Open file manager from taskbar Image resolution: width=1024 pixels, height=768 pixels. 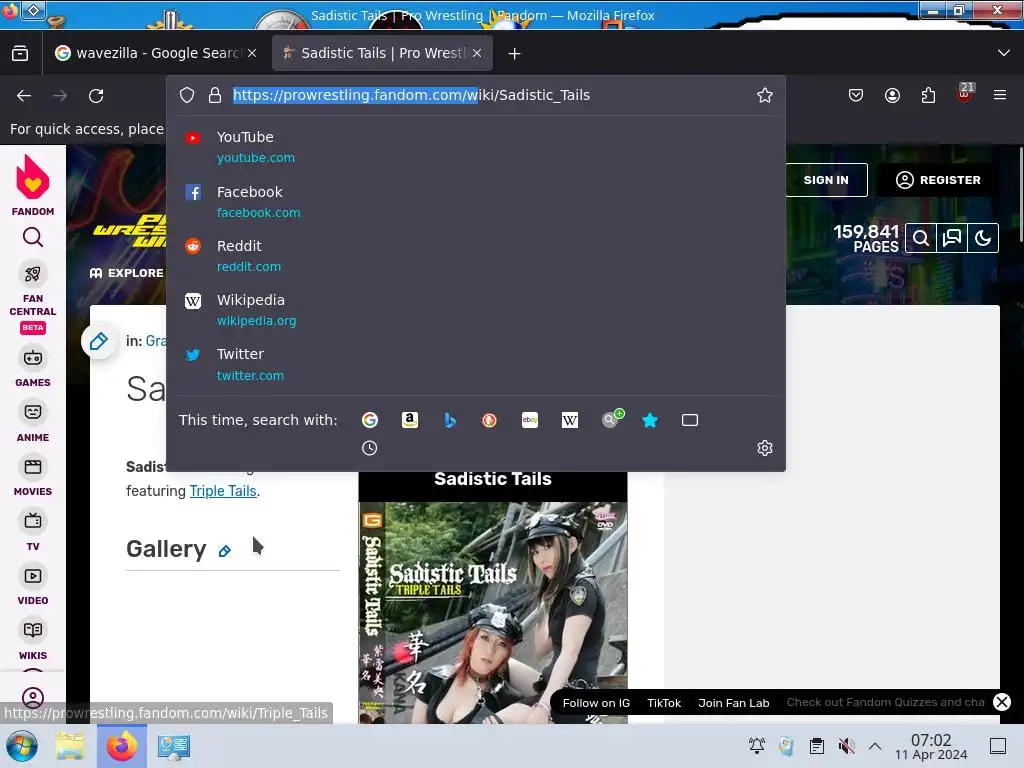pyautogui.click(x=70, y=746)
